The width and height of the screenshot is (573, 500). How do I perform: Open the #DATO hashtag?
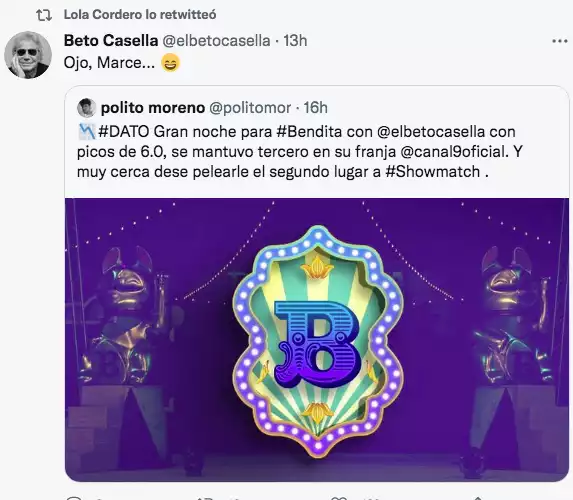click(124, 132)
